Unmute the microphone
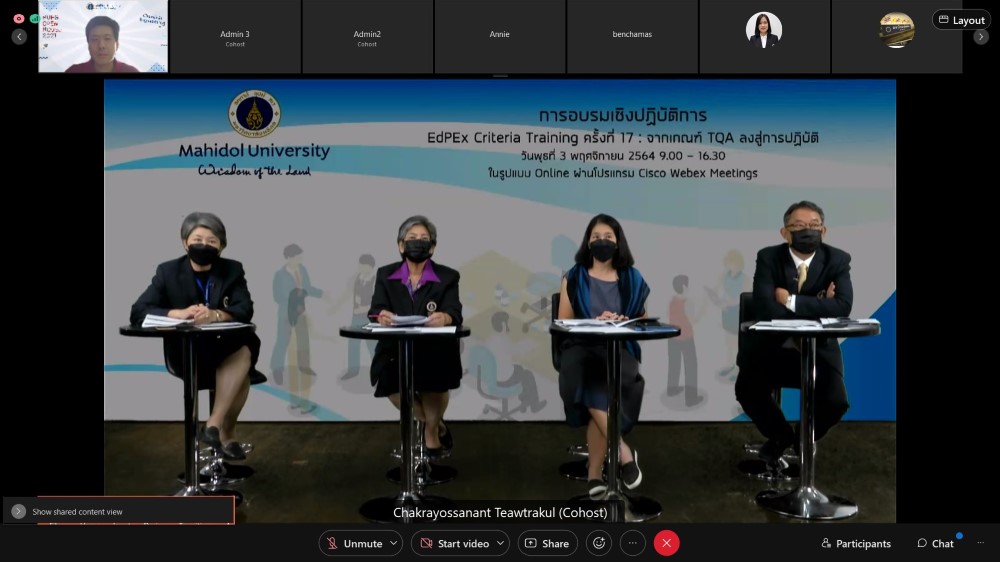Screen dimensions: 1000x562 point(353,543)
